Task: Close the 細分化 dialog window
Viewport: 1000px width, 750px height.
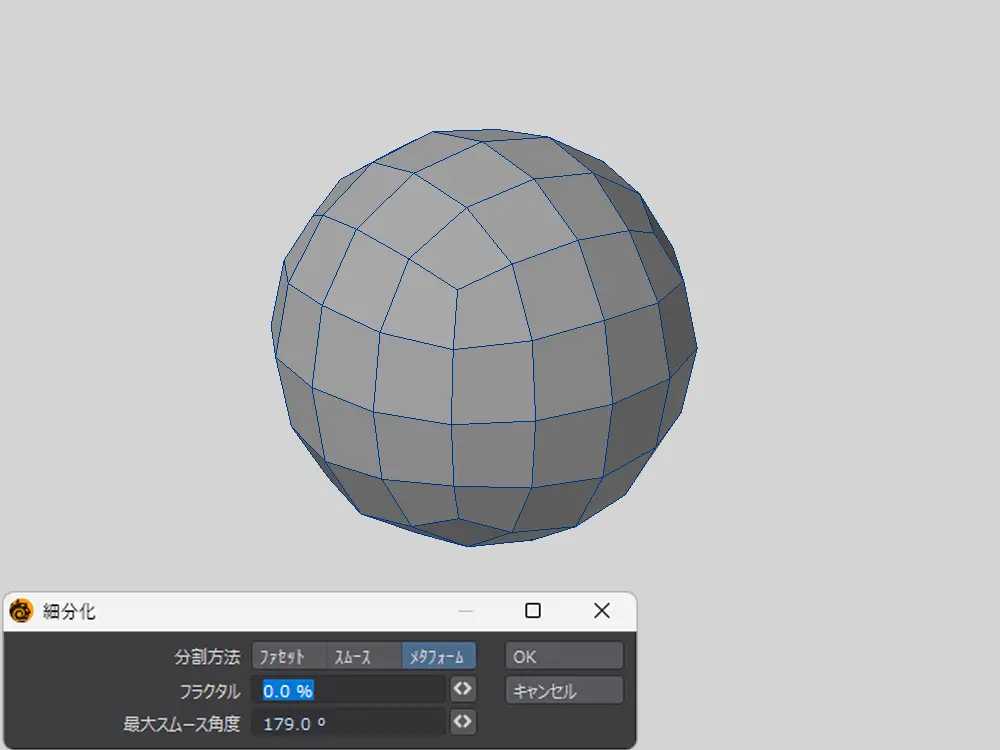Action: (601, 611)
